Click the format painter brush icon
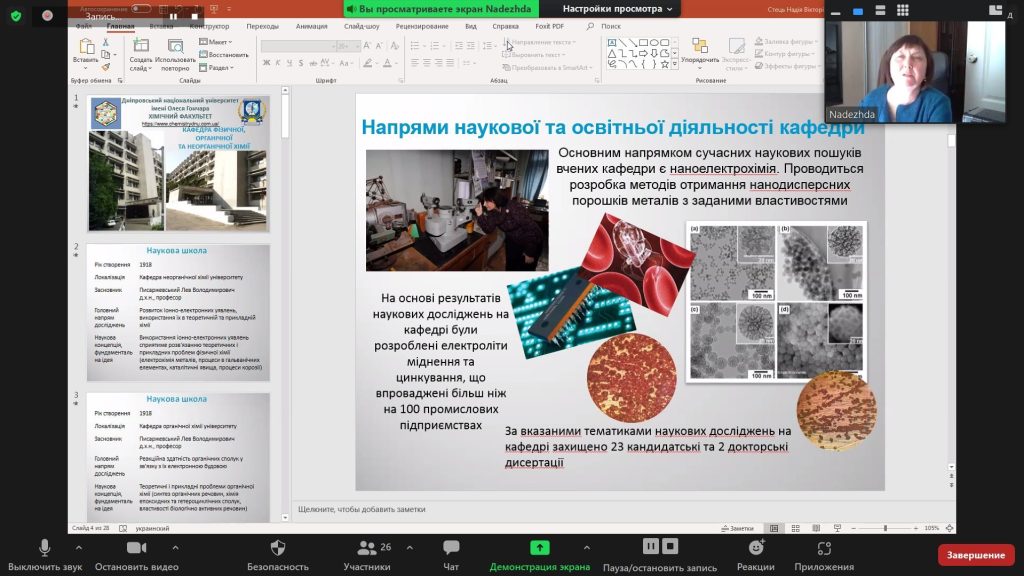The width and height of the screenshot is (1024, 576). pyautogui.click(x=106, y=66)
